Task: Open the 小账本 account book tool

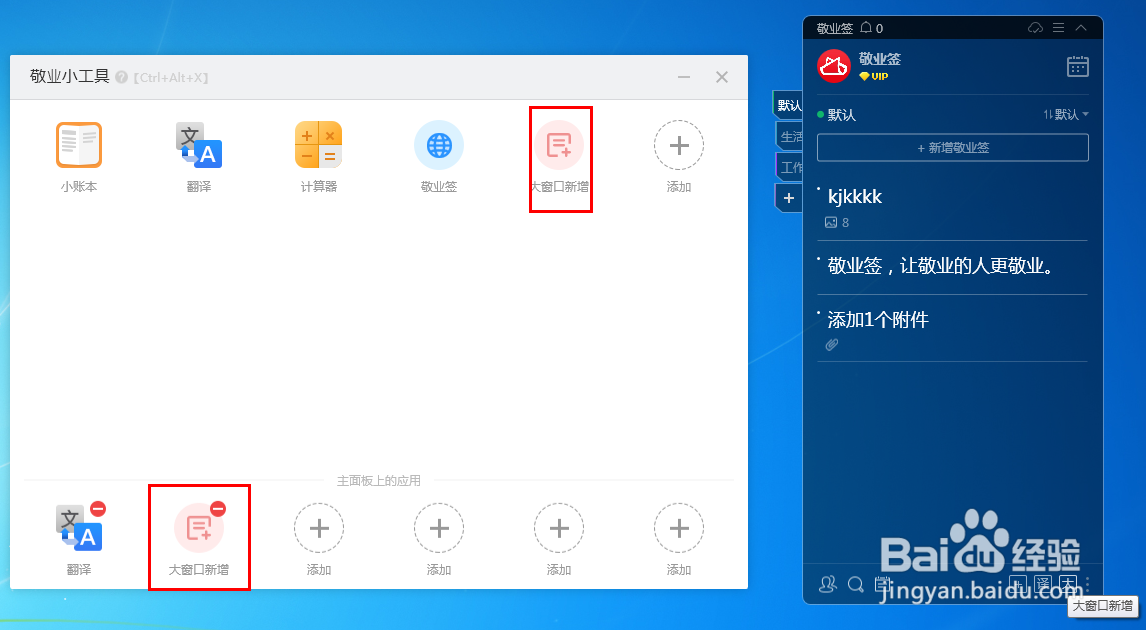Action: (x=79, y=145)
